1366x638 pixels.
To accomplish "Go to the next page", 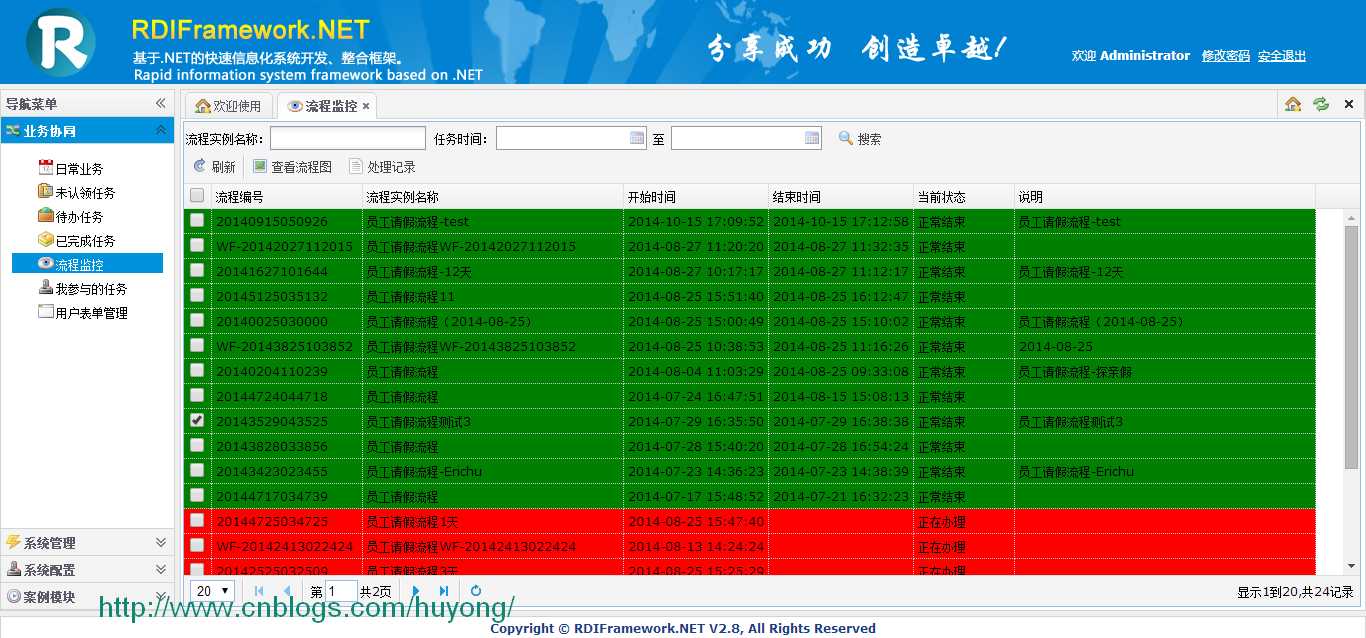I will (416, 591).
